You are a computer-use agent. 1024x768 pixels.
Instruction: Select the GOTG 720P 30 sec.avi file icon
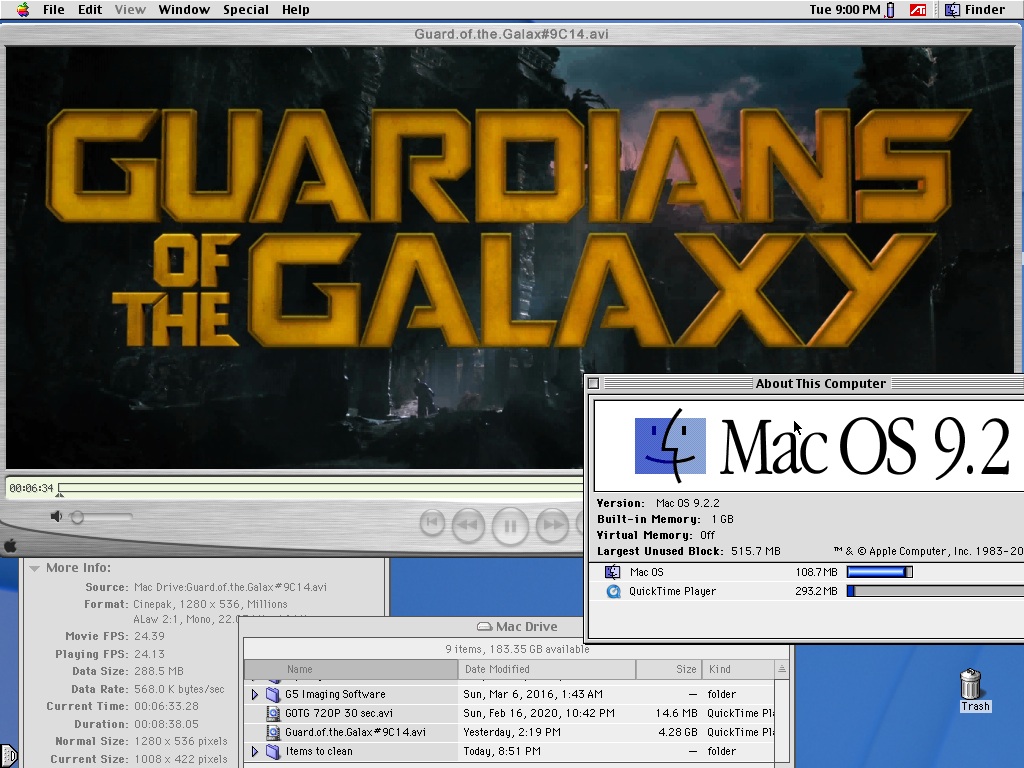click(x=273, y=714)
